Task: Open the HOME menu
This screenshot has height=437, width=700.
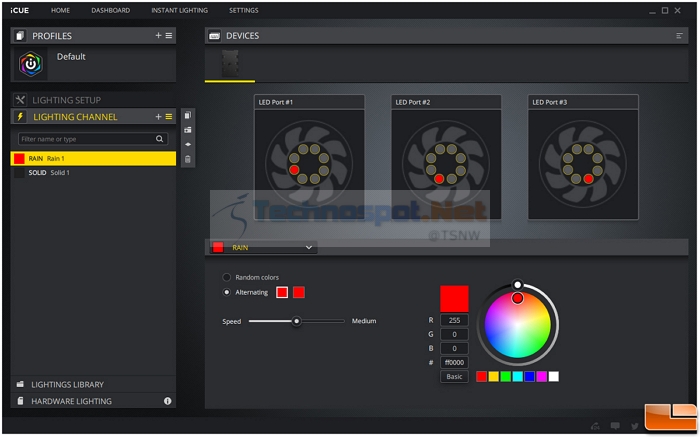Action: (x=60, y=10)
